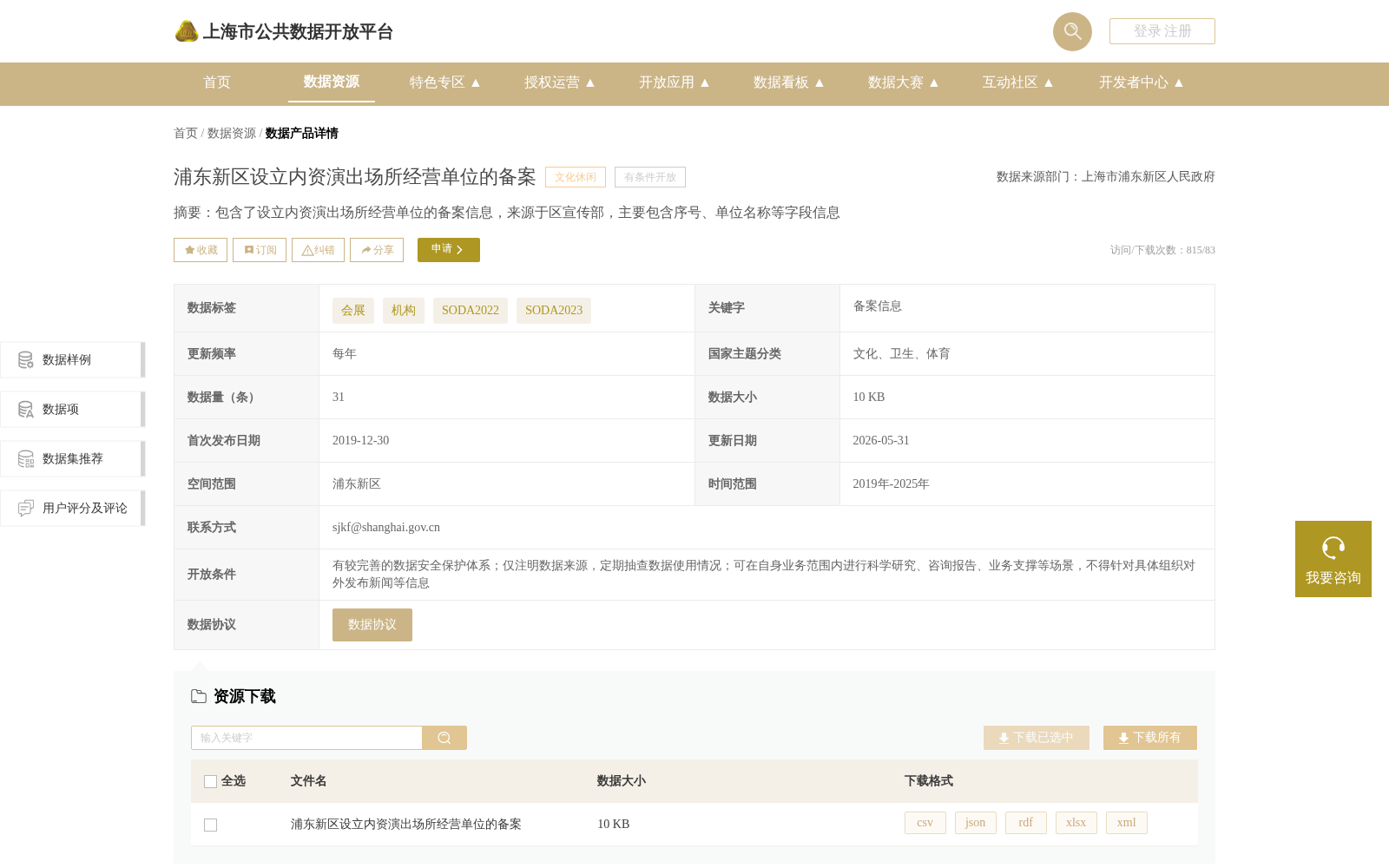The image size is (1389, 868).
Task: Click the 机构 data tag
Action: coord(404,311)
